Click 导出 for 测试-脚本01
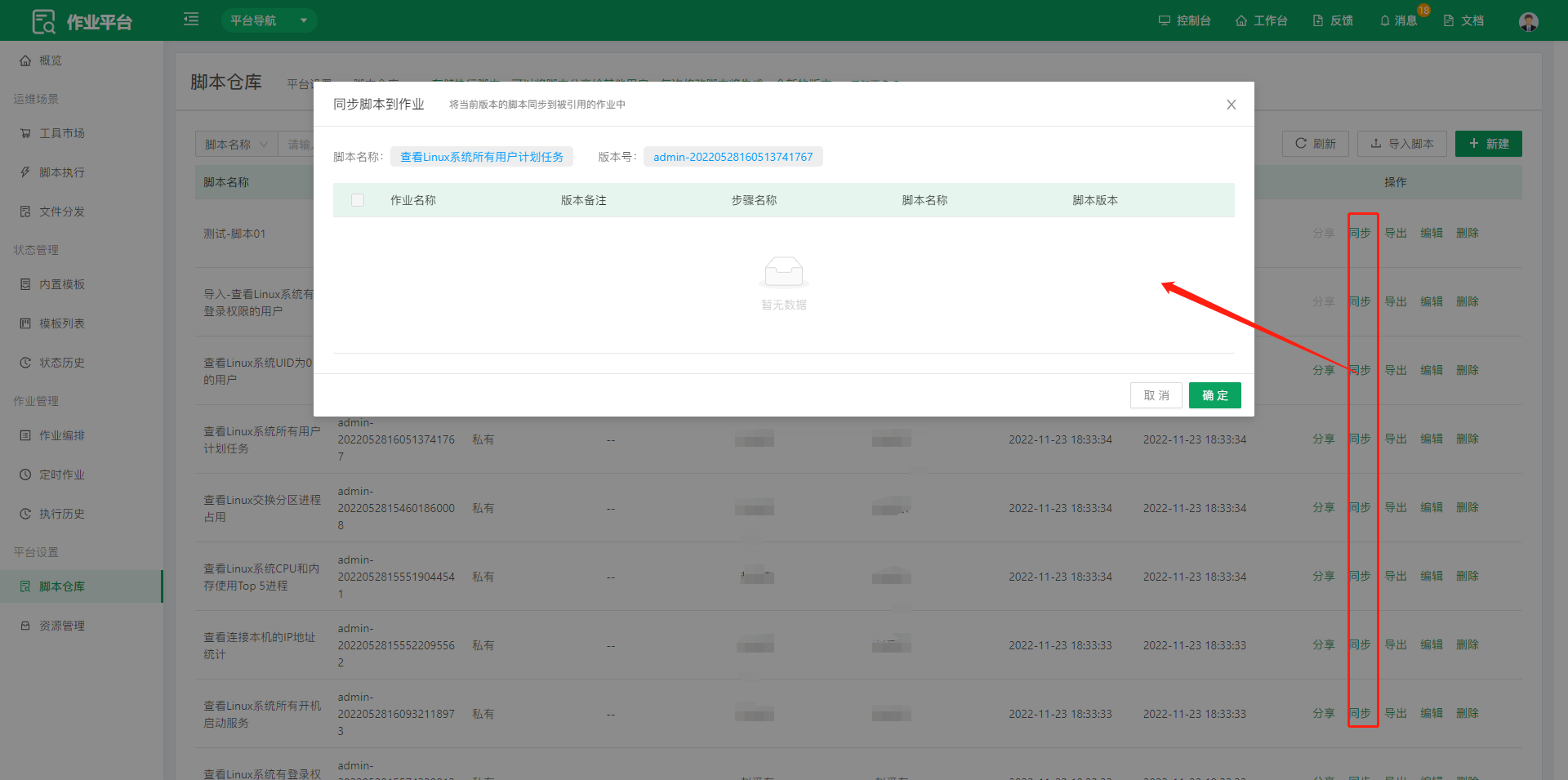Screen dimensions: 1568x780 tap(1396, 233)
